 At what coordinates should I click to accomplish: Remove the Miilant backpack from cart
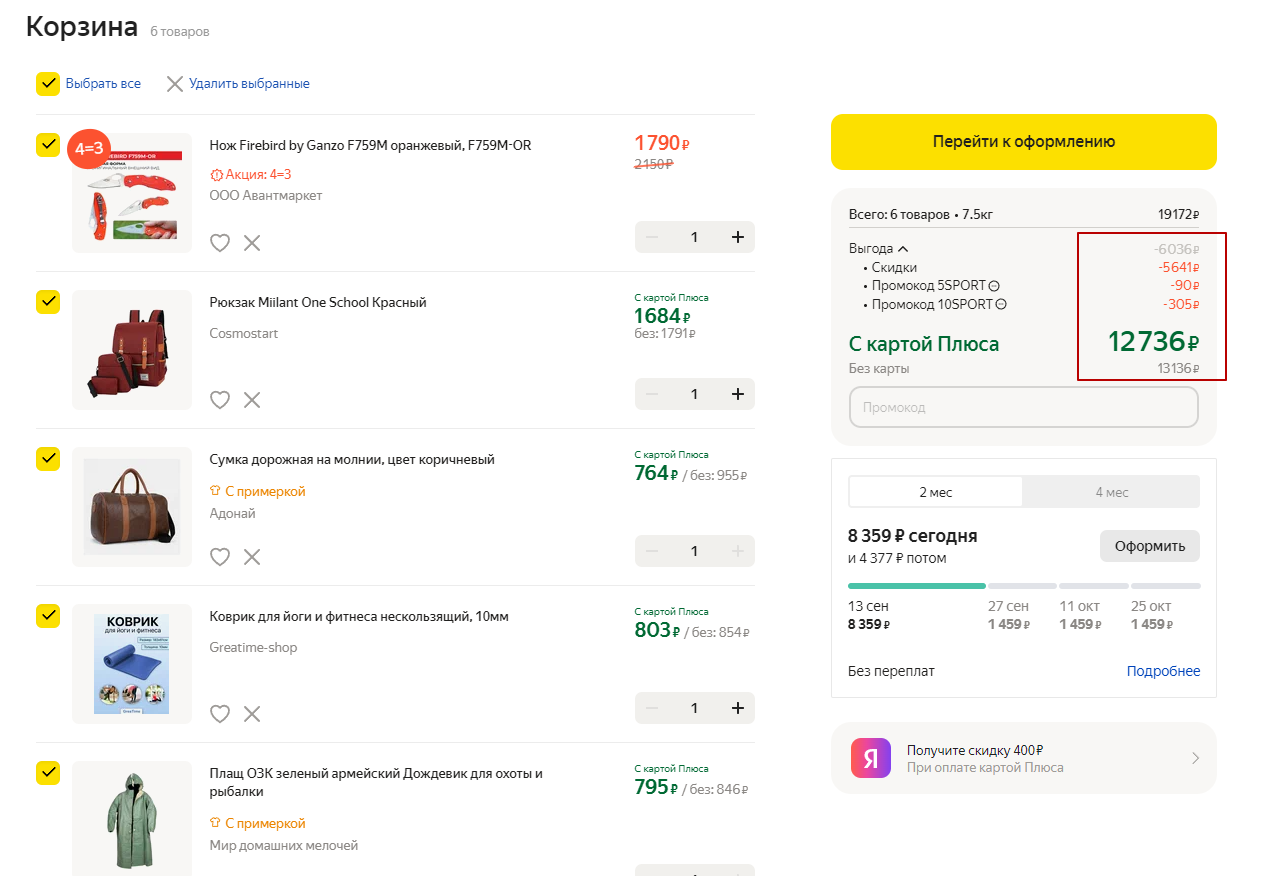(252, 399)
